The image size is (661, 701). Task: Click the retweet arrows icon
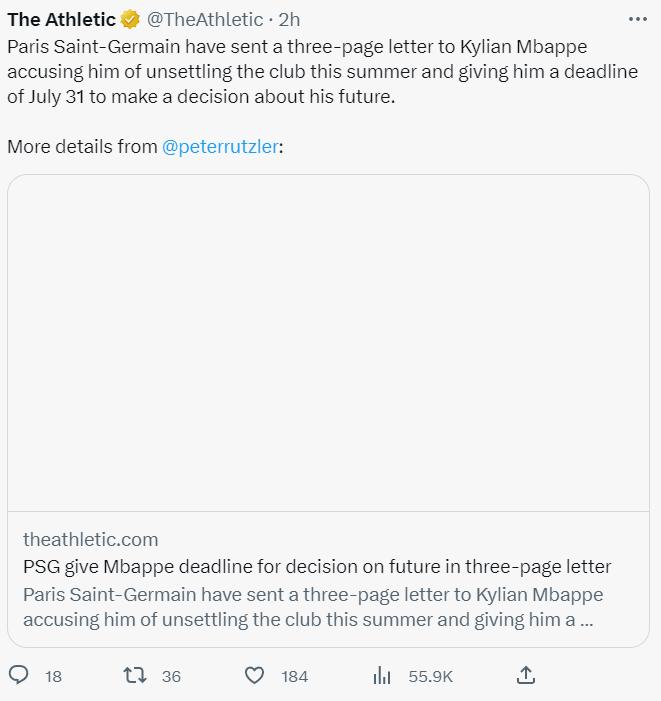(x=134, y=675)
